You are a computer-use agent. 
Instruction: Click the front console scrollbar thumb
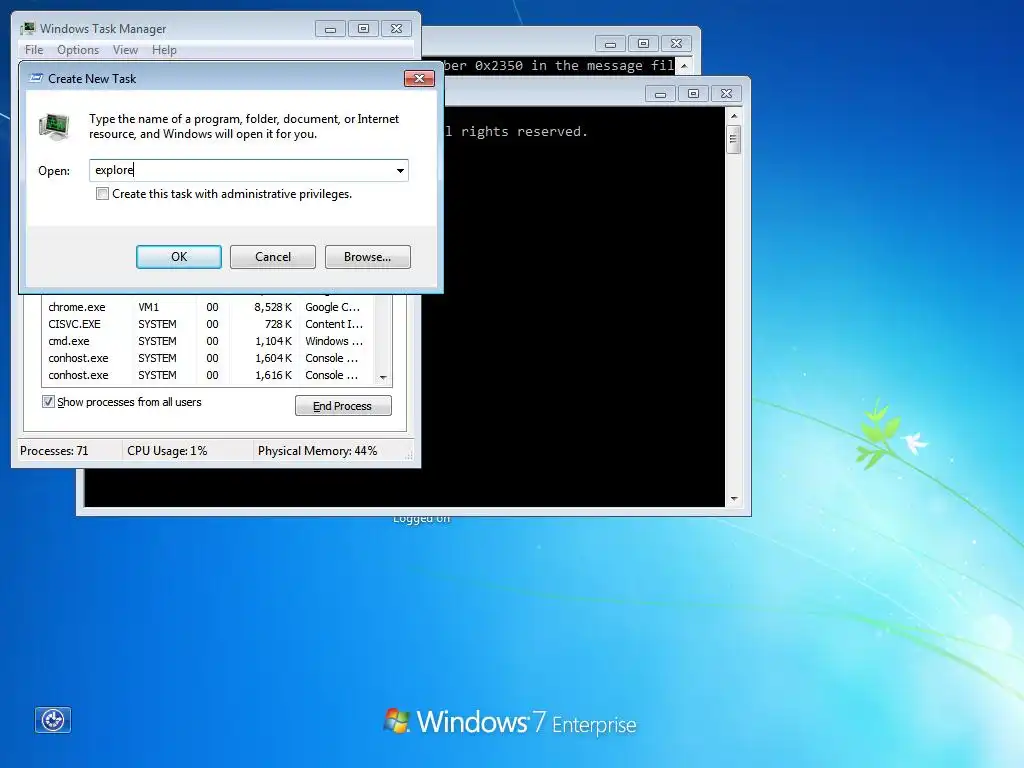click(734, 139)
